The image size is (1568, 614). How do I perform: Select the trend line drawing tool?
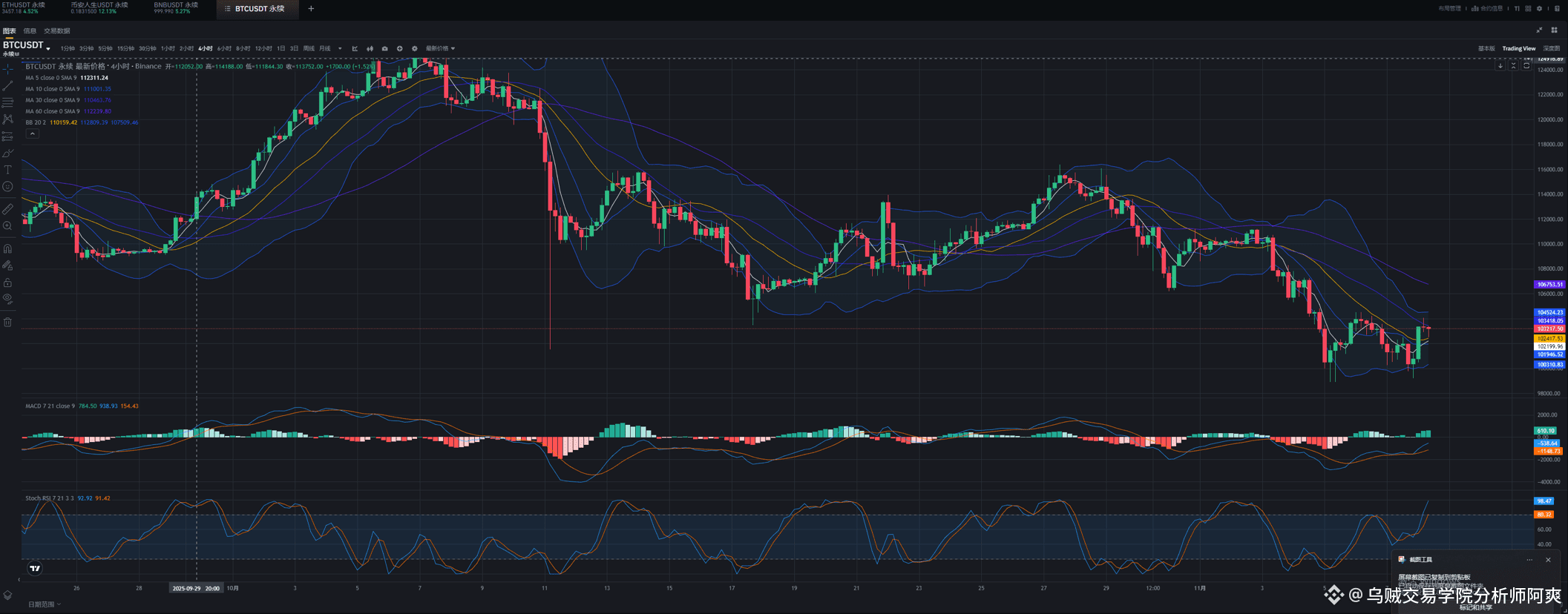click(x=7, y=86)
